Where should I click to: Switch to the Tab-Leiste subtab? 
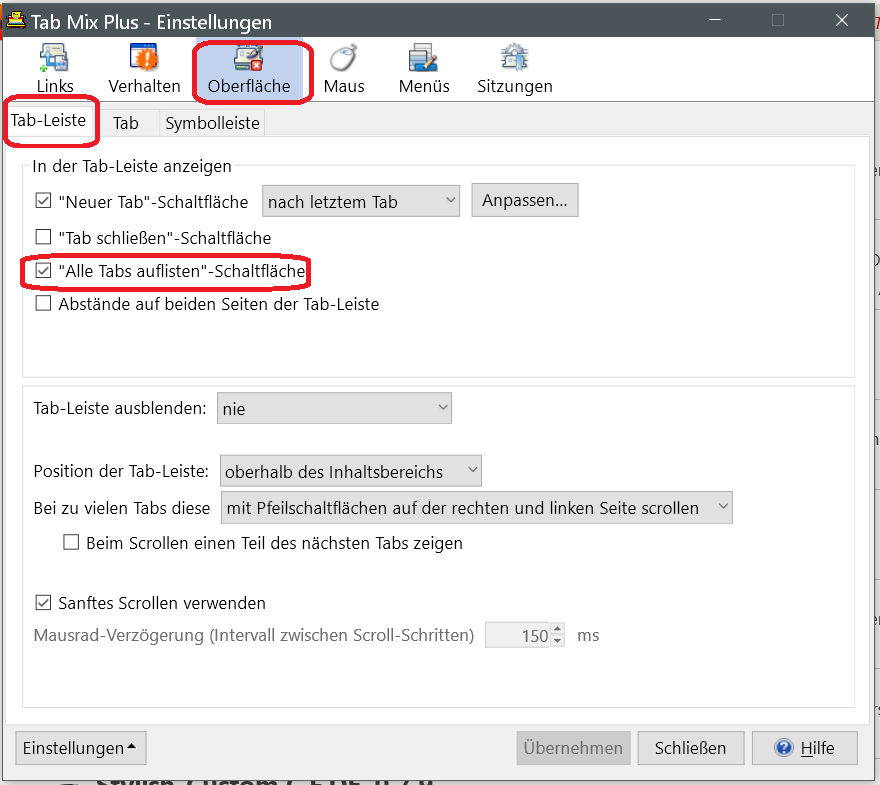(48, 120)
